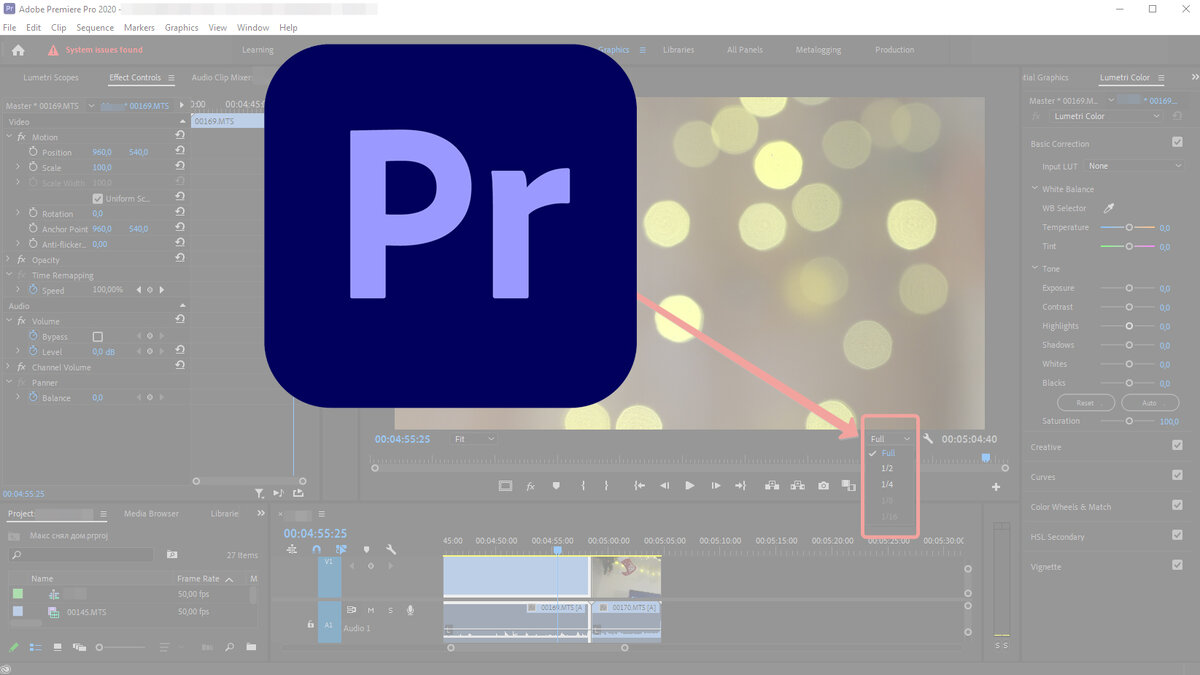Toggle the Curves section checkbox
The image size is (1200, 675).
click(x=1177, y=476)
